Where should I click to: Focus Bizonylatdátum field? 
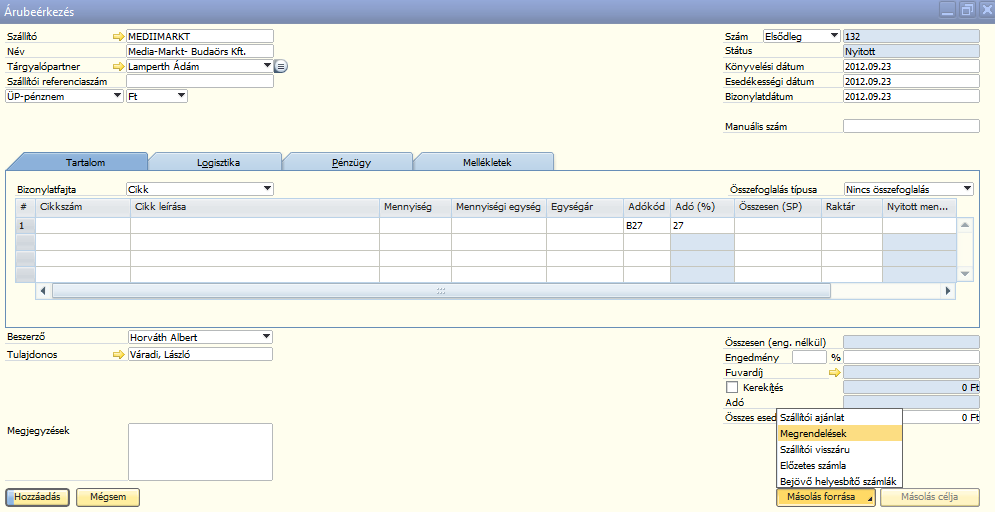tap(911, 96)
